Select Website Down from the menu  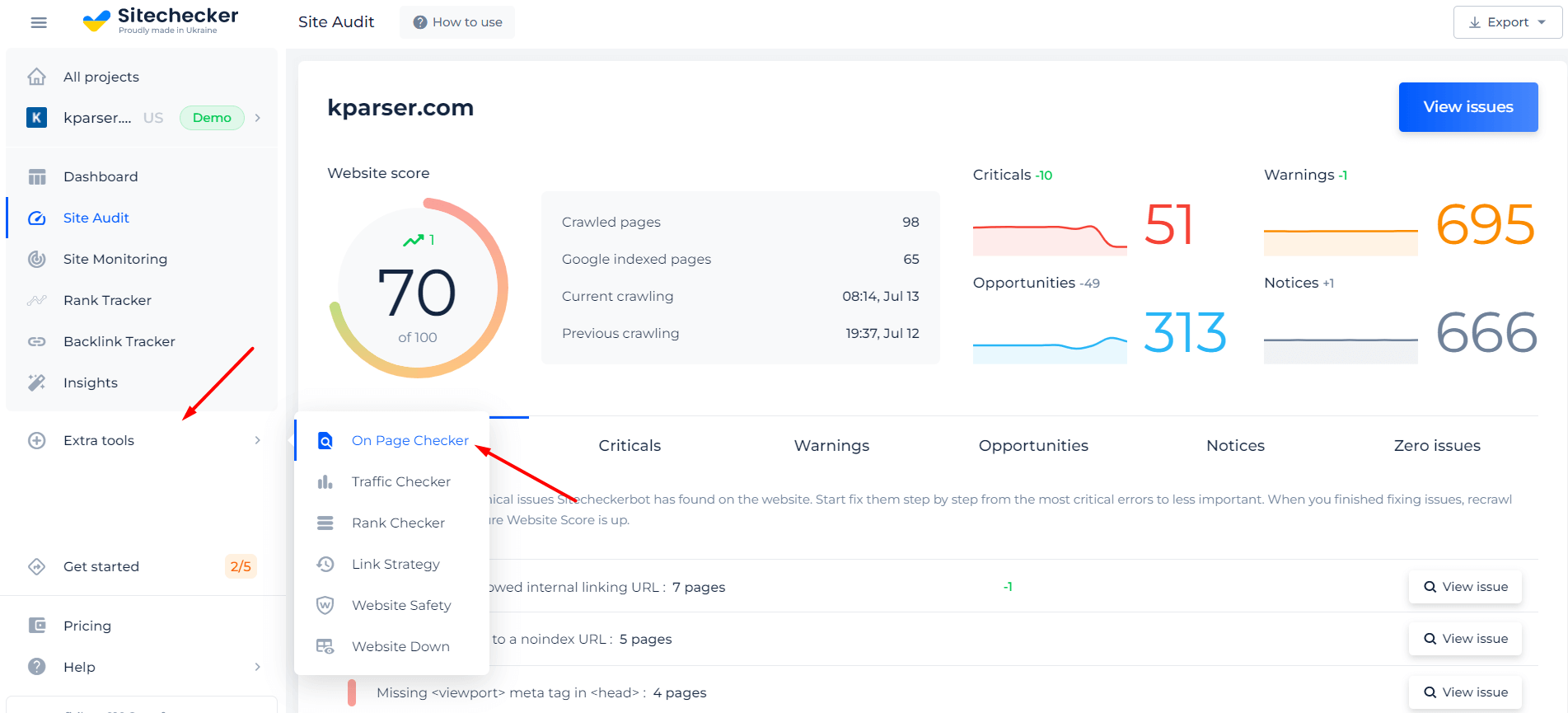tap(392, 646)
